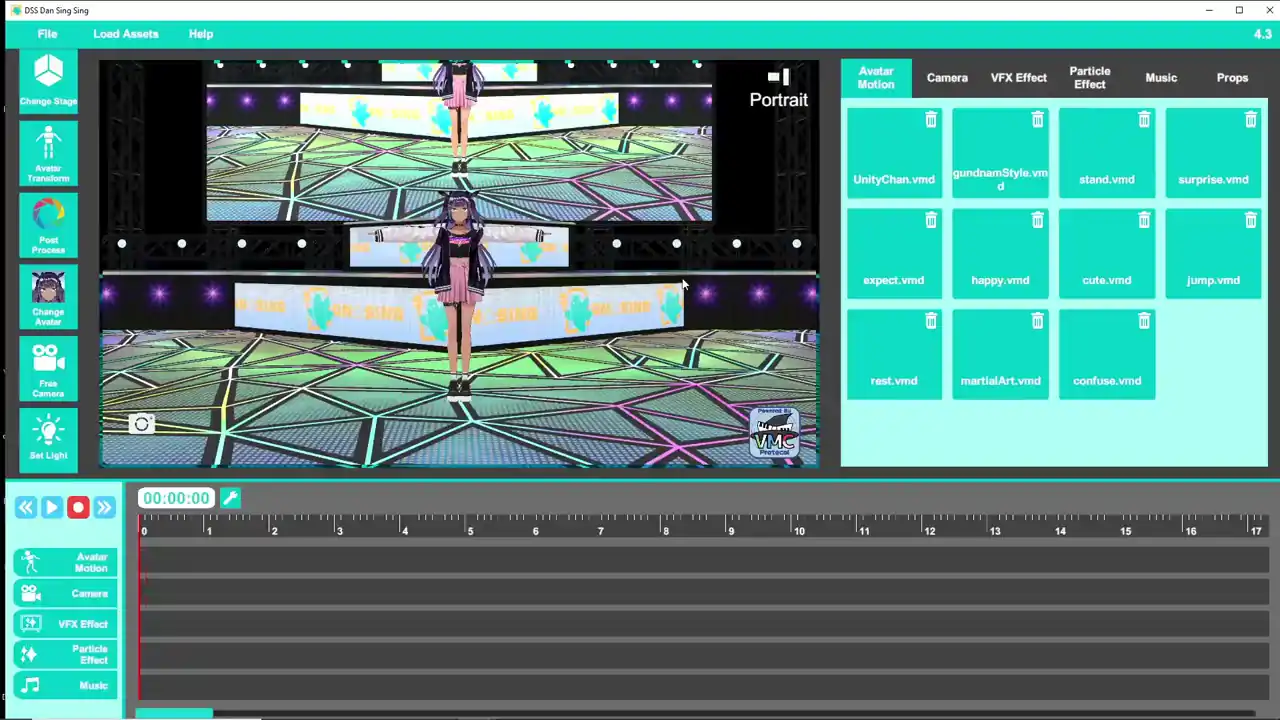Screen dimensions: 1280x720
Task: Switch to the Particle Effect tab
Action: click(1090, 78)
